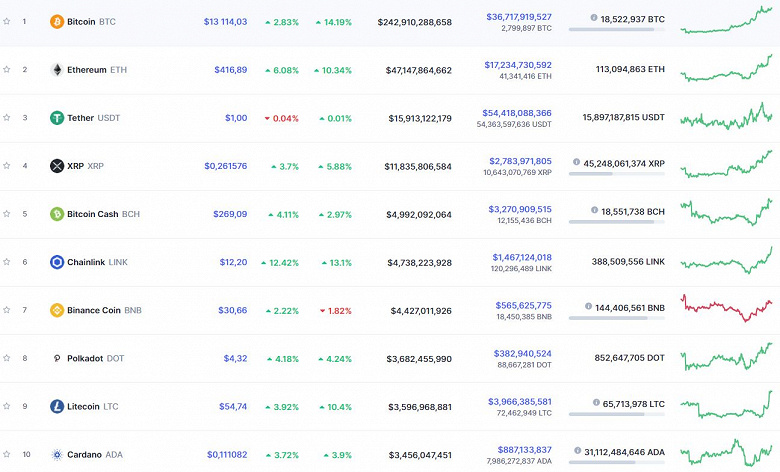Click the info icon beside XRP supply
This screenshot has width=780, height=472.
(x=577, y=162)
